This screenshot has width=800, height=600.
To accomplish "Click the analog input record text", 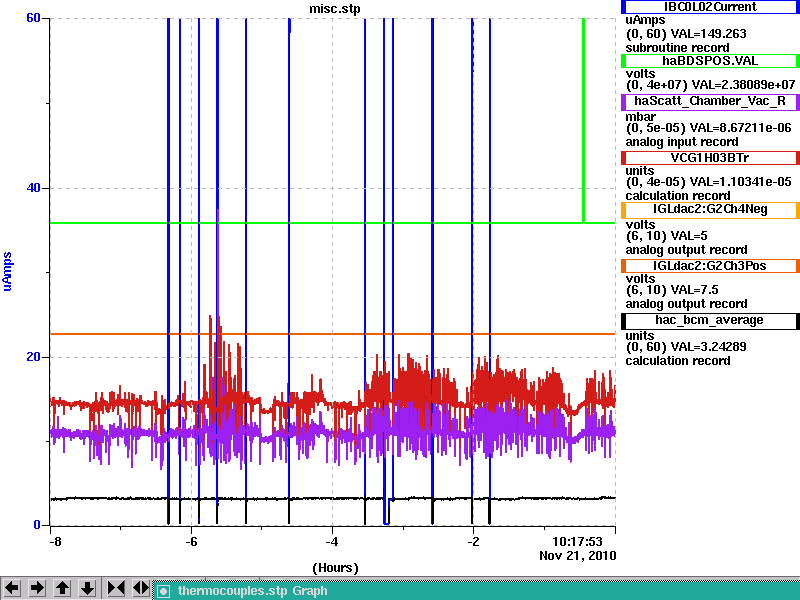I will [x=682, y=142].
